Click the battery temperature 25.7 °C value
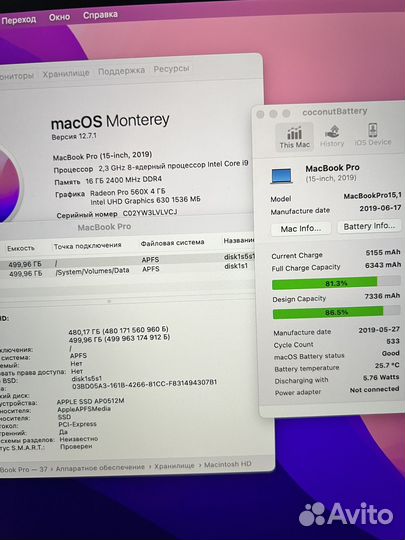The height and width of the screenshot is (540, 405). (387, 365)
